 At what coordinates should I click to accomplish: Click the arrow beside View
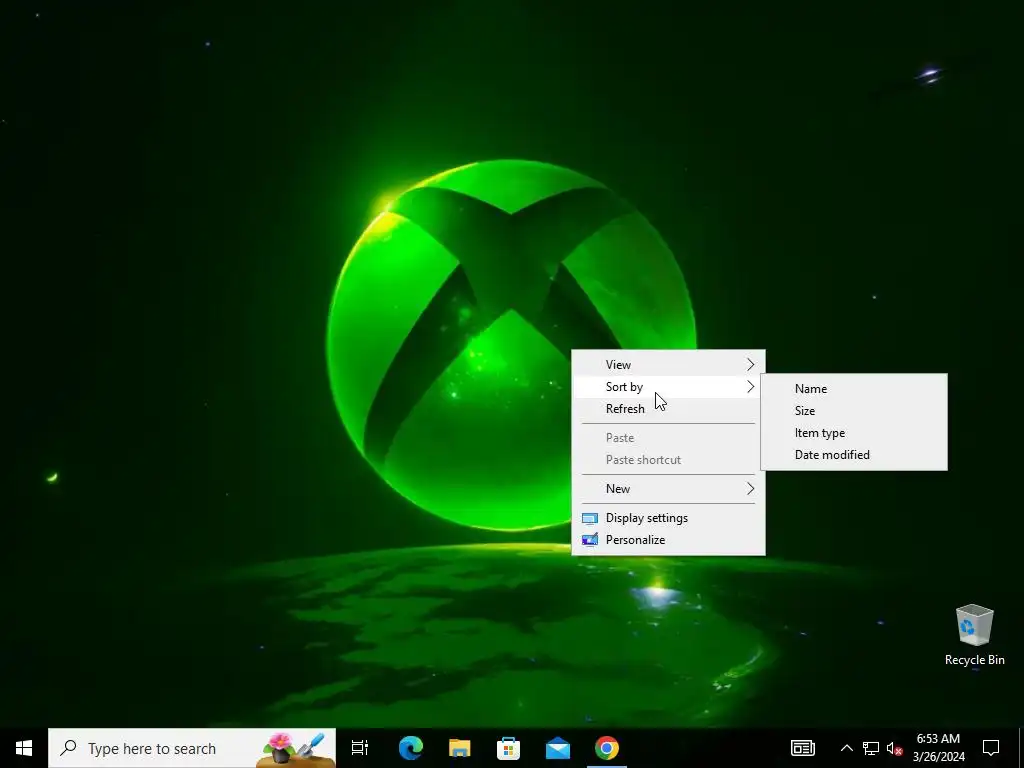750,364
